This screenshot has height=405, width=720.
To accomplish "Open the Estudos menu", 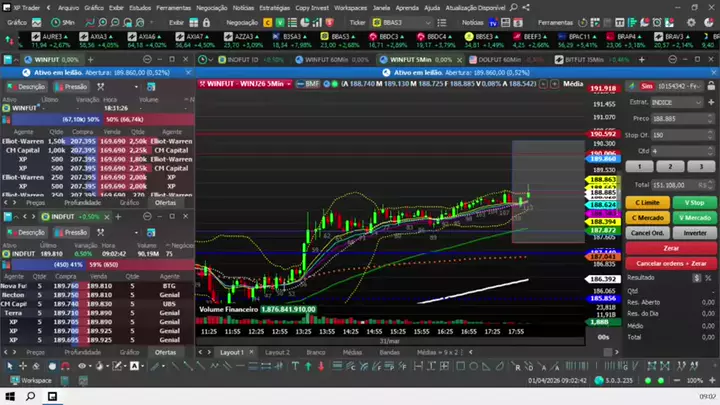I will tap(140, 8).
